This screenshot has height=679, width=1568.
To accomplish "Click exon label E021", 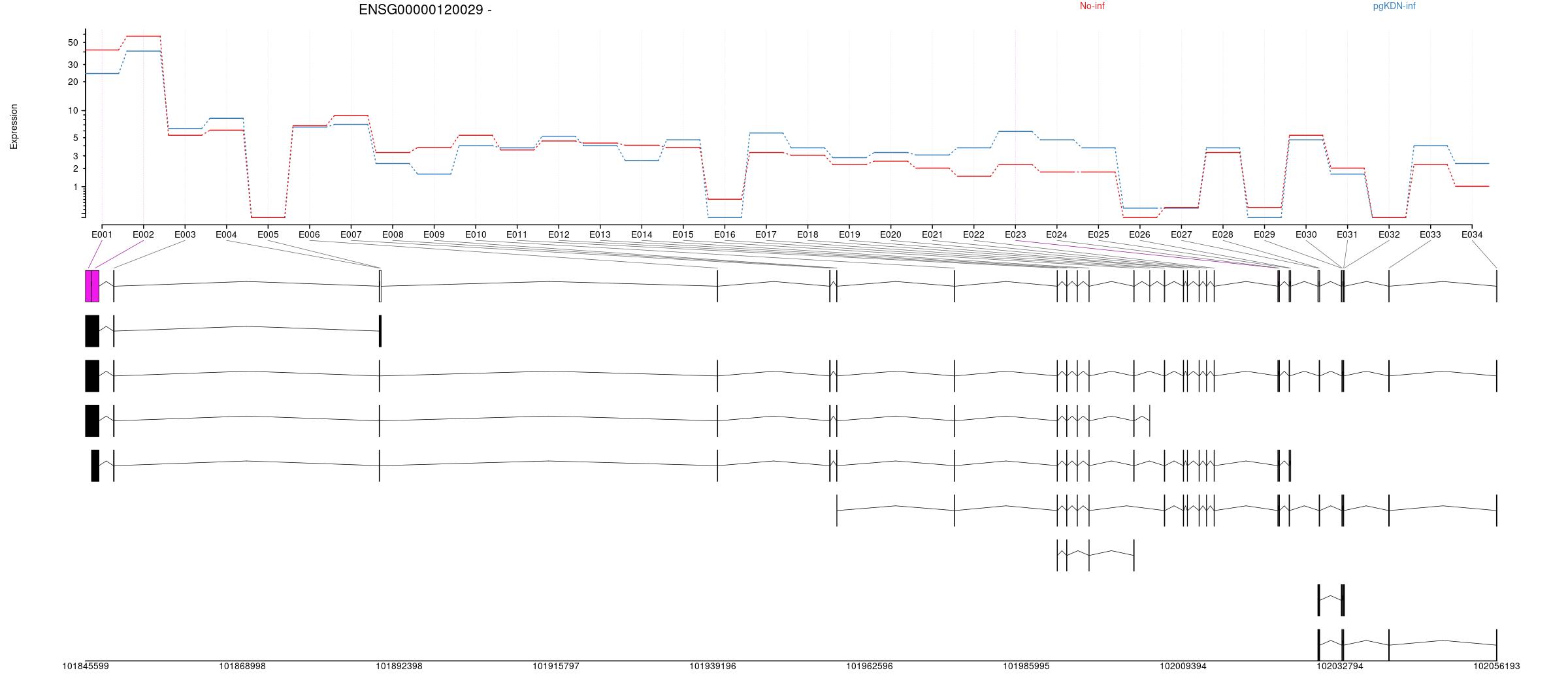I will coord(932,234).
